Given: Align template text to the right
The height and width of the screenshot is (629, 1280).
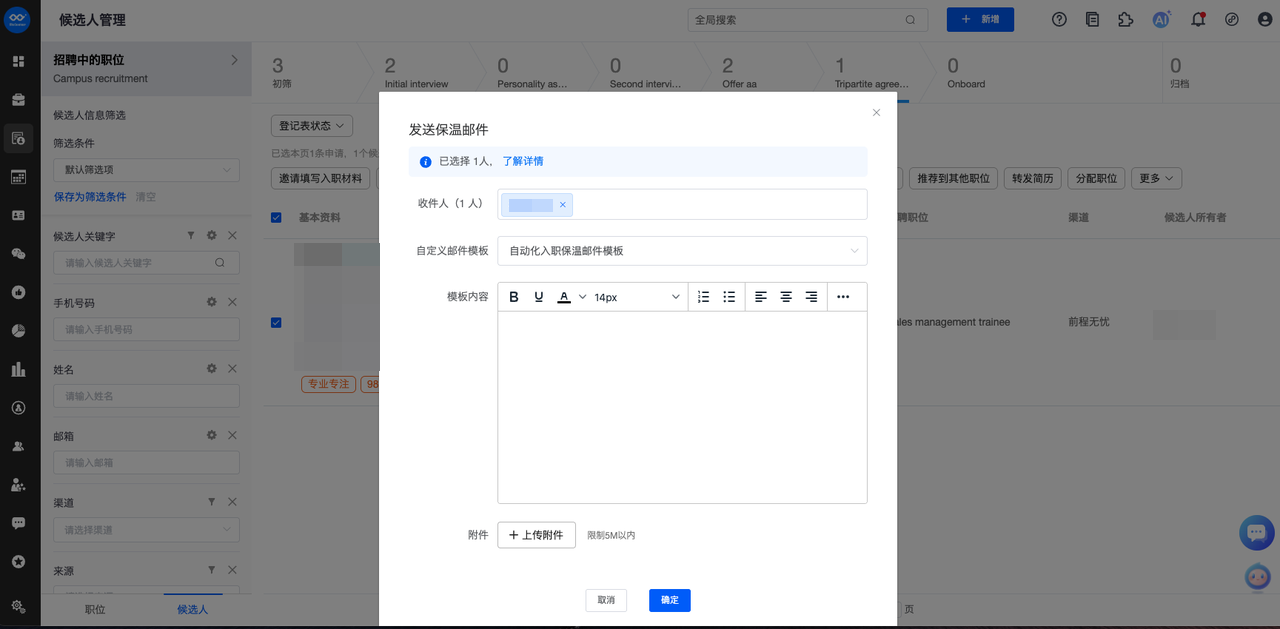Looking at the screenshot, I should pyautogui.click(x=811, y=297).
